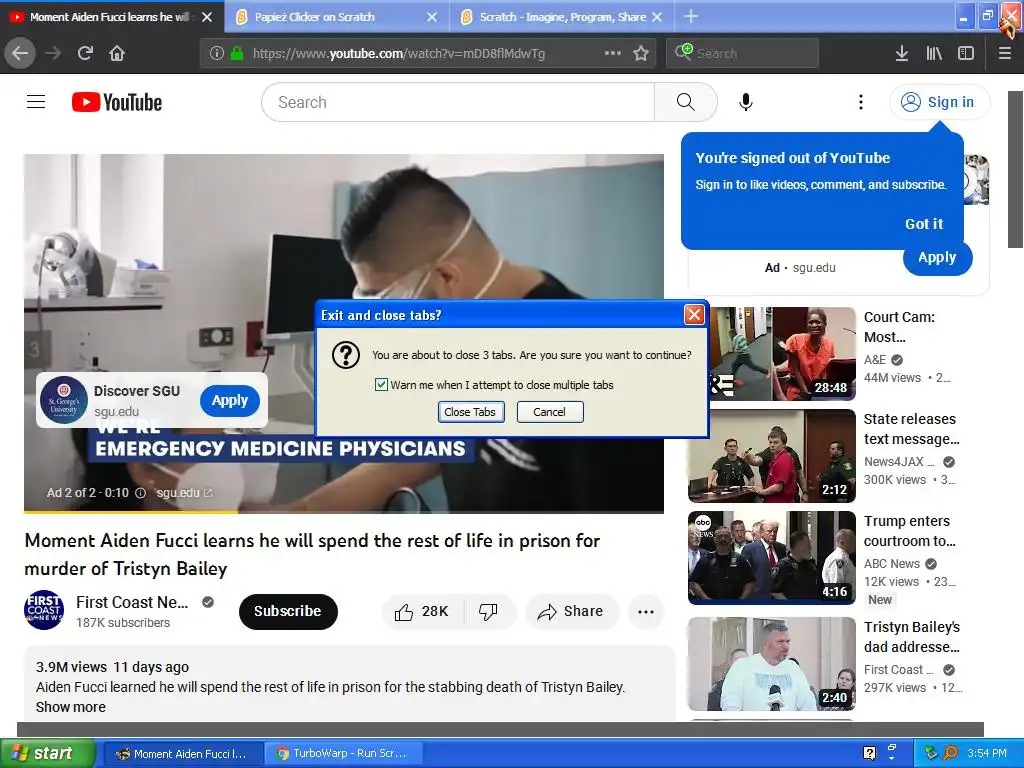Click the Sign in button
Image resolution: width=1024 pixels, height=768 pixels.
pyautogui.click(x=939, y=102)
